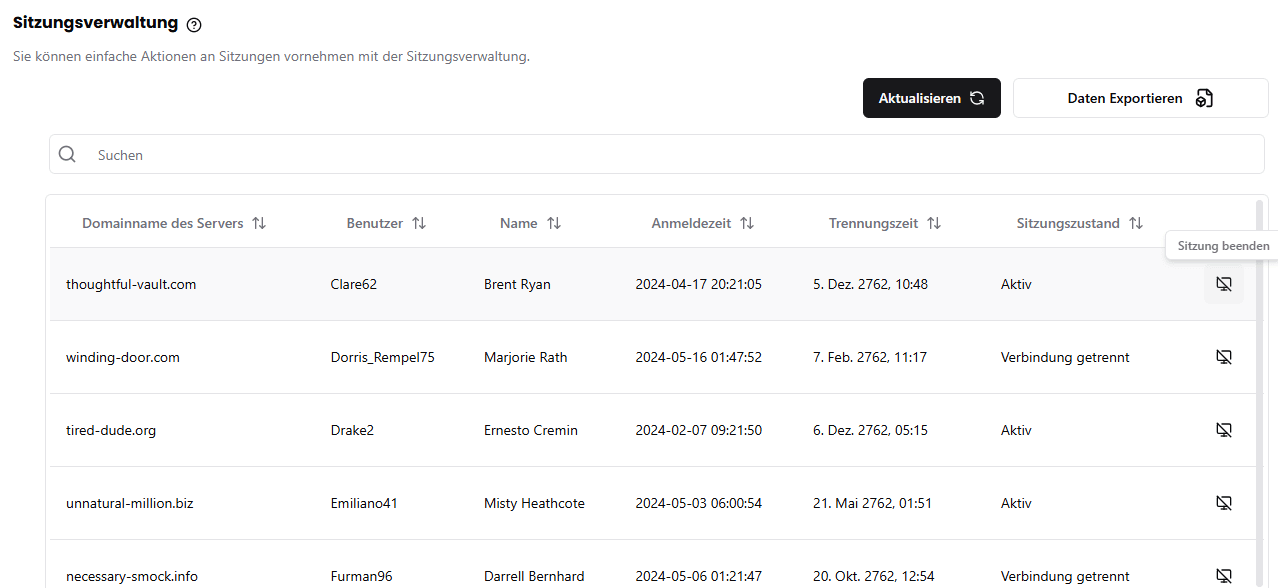Click the Aktualisieren refresh button
The width and height of the screenshot is (1278, 588).
point(932,98)
